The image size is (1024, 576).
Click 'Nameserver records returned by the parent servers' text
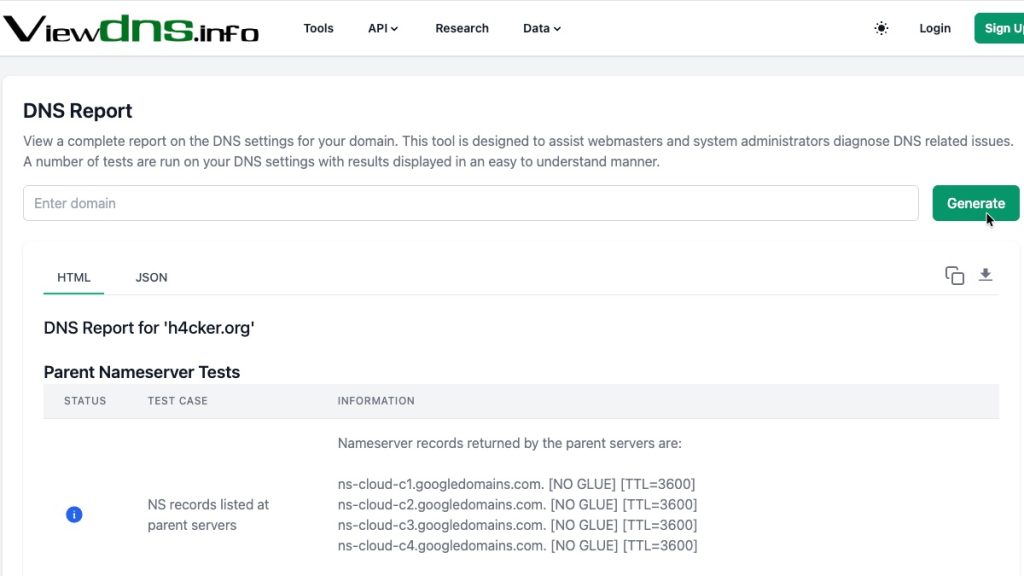[x=509, y=443]
